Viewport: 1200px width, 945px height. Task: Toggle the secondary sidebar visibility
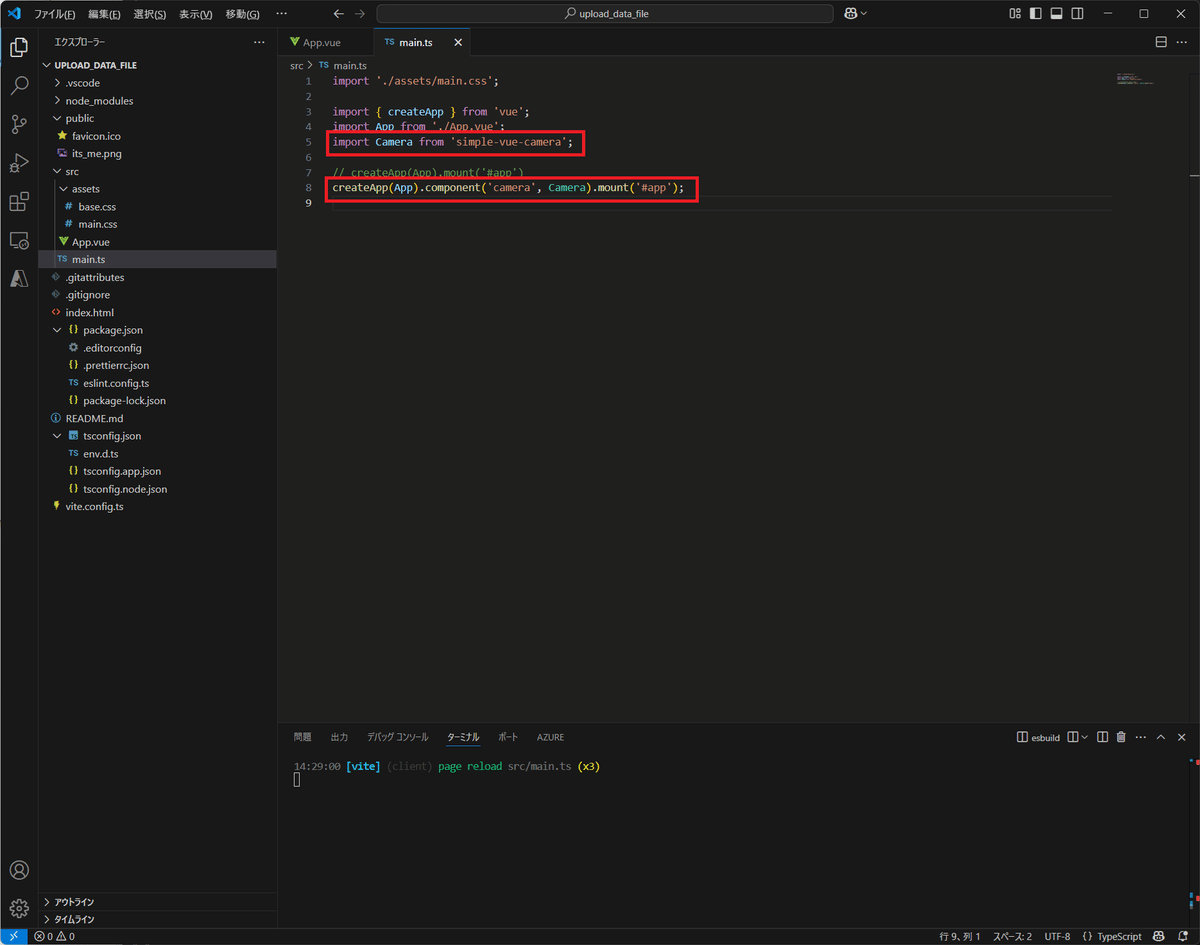point(1077,13)
